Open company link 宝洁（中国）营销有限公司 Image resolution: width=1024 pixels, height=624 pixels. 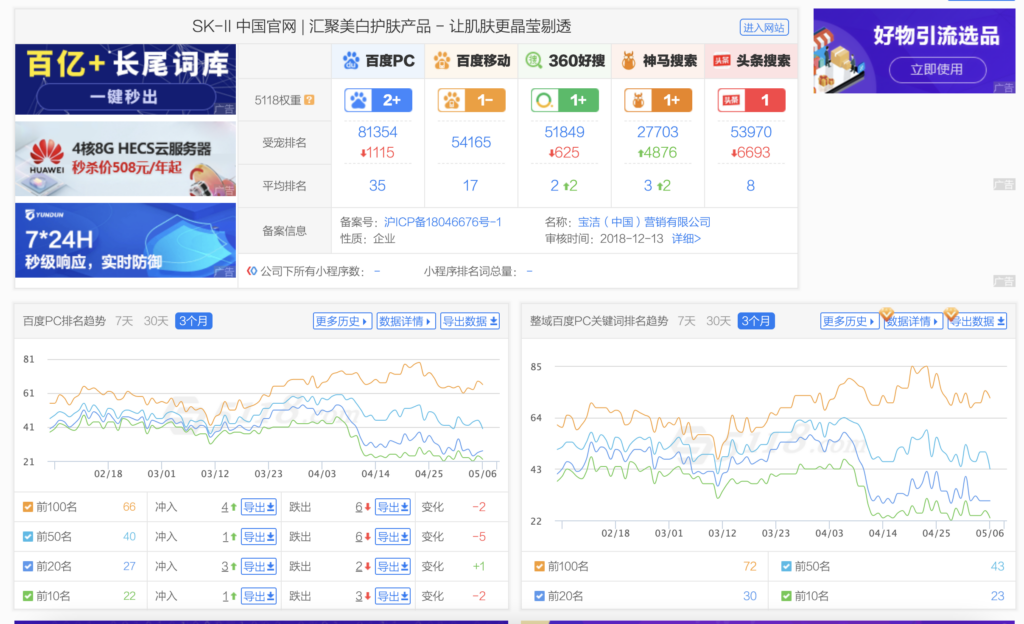point(645,222)
